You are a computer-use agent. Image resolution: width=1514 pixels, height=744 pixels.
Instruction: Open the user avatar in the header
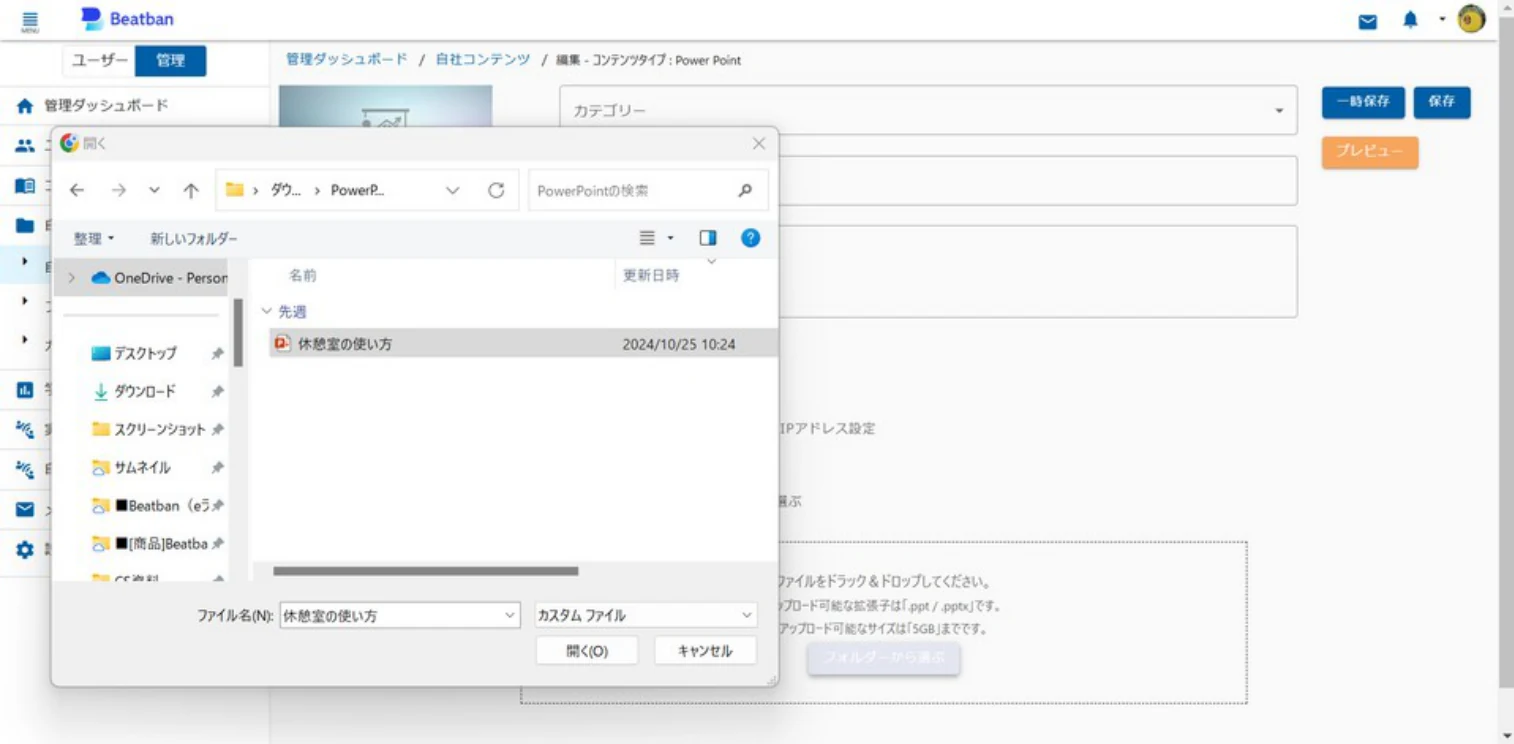tap(1471, 19)
